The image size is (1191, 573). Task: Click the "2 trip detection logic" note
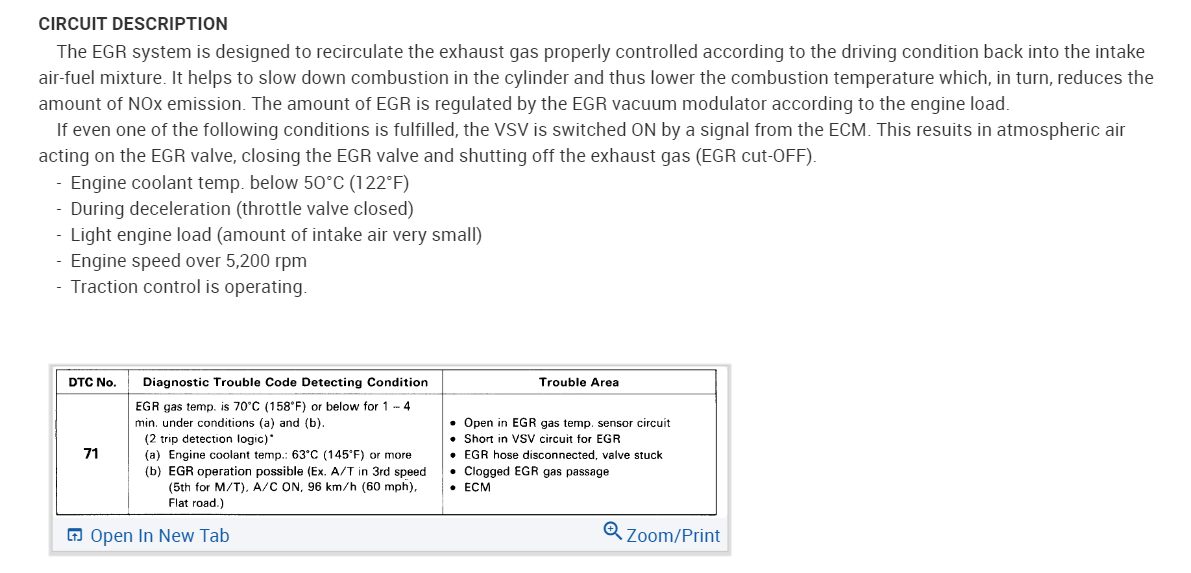click(x=210, y=439)
